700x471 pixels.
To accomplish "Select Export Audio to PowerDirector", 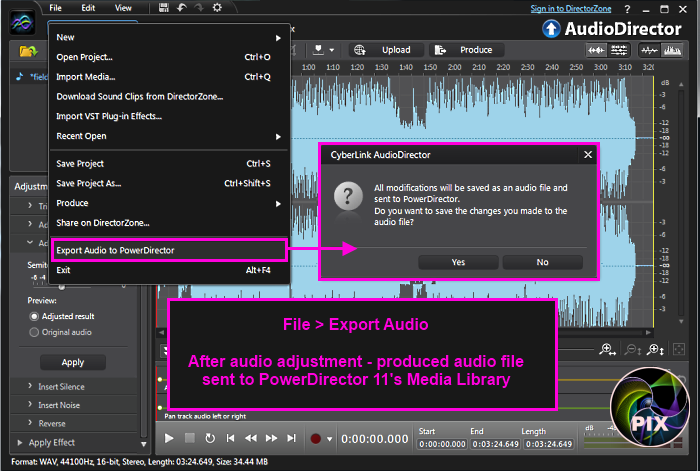I will click(x=169, y=250).
